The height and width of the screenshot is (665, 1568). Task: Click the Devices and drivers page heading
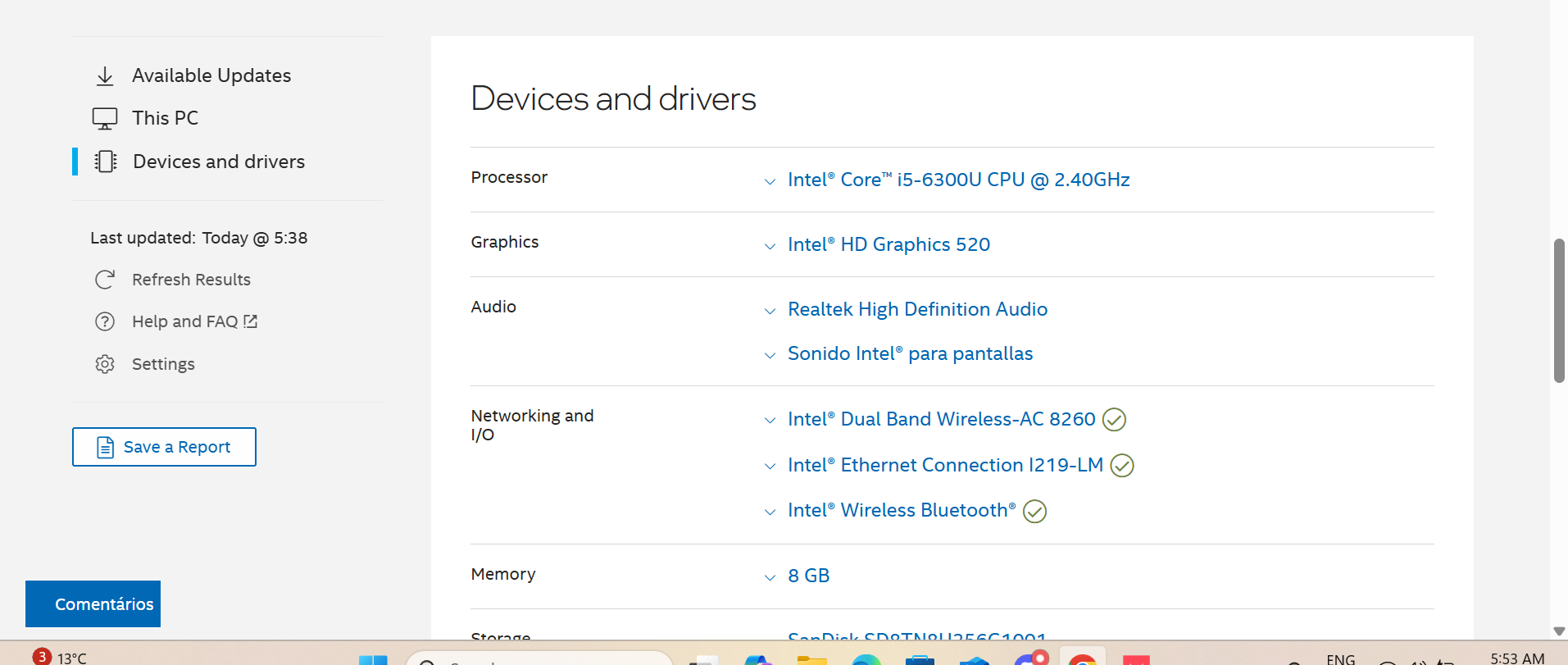613,98
